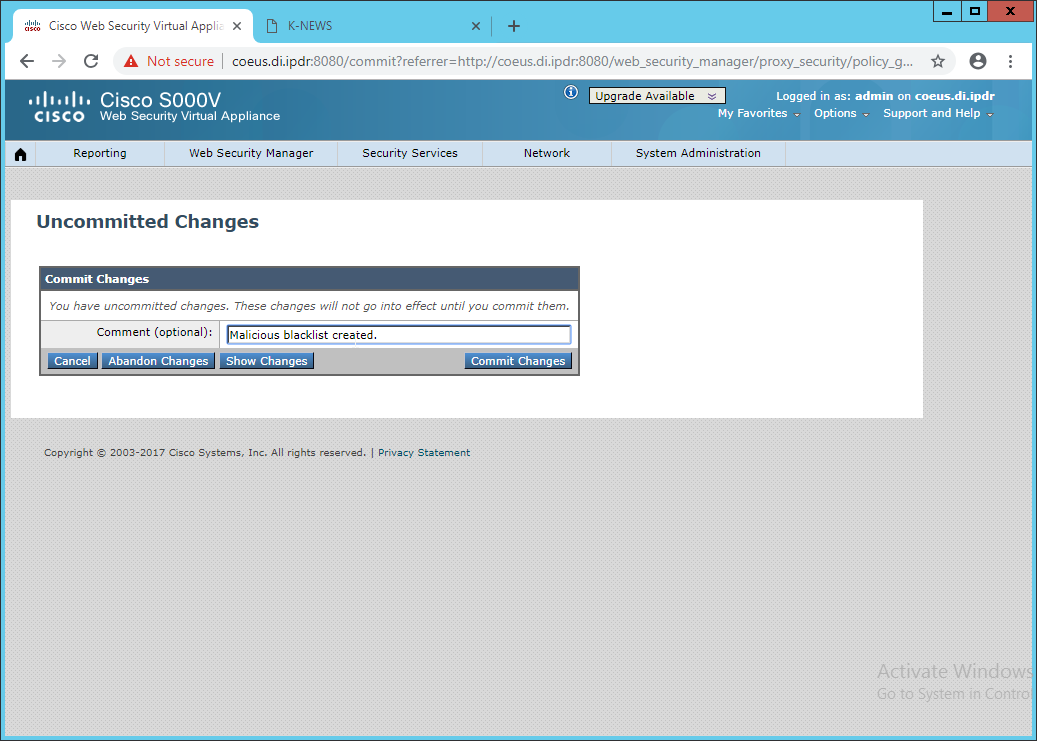Minimize the browser window

tap(947, 12)
